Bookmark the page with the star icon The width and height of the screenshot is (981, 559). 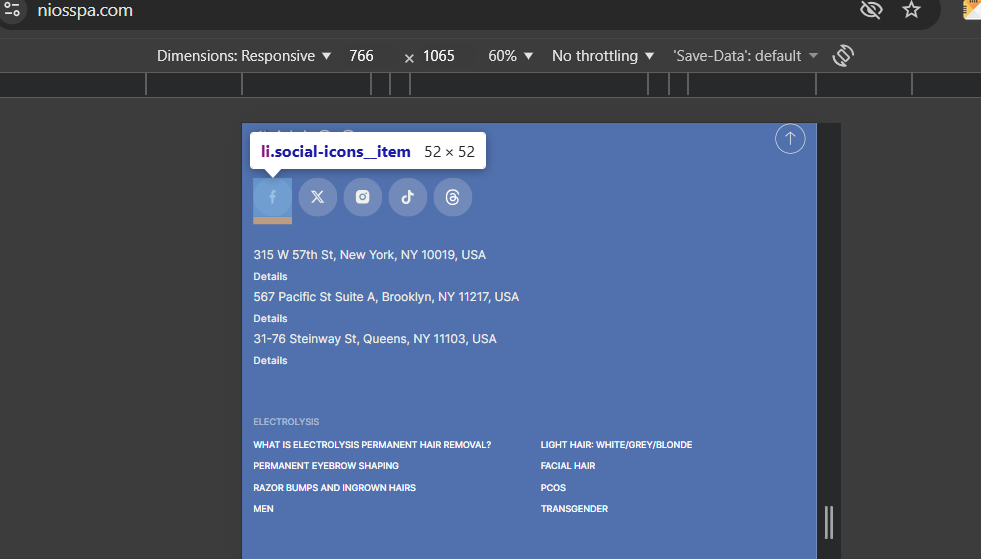911,9
